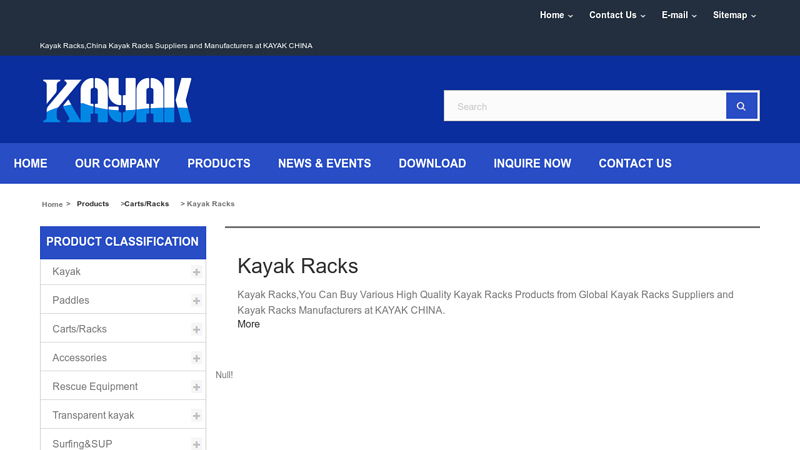The width and height of the screenshot is (800, 450).
Task: Click the Carts/Racks breadcrumb link
Action: pos(146,204)
